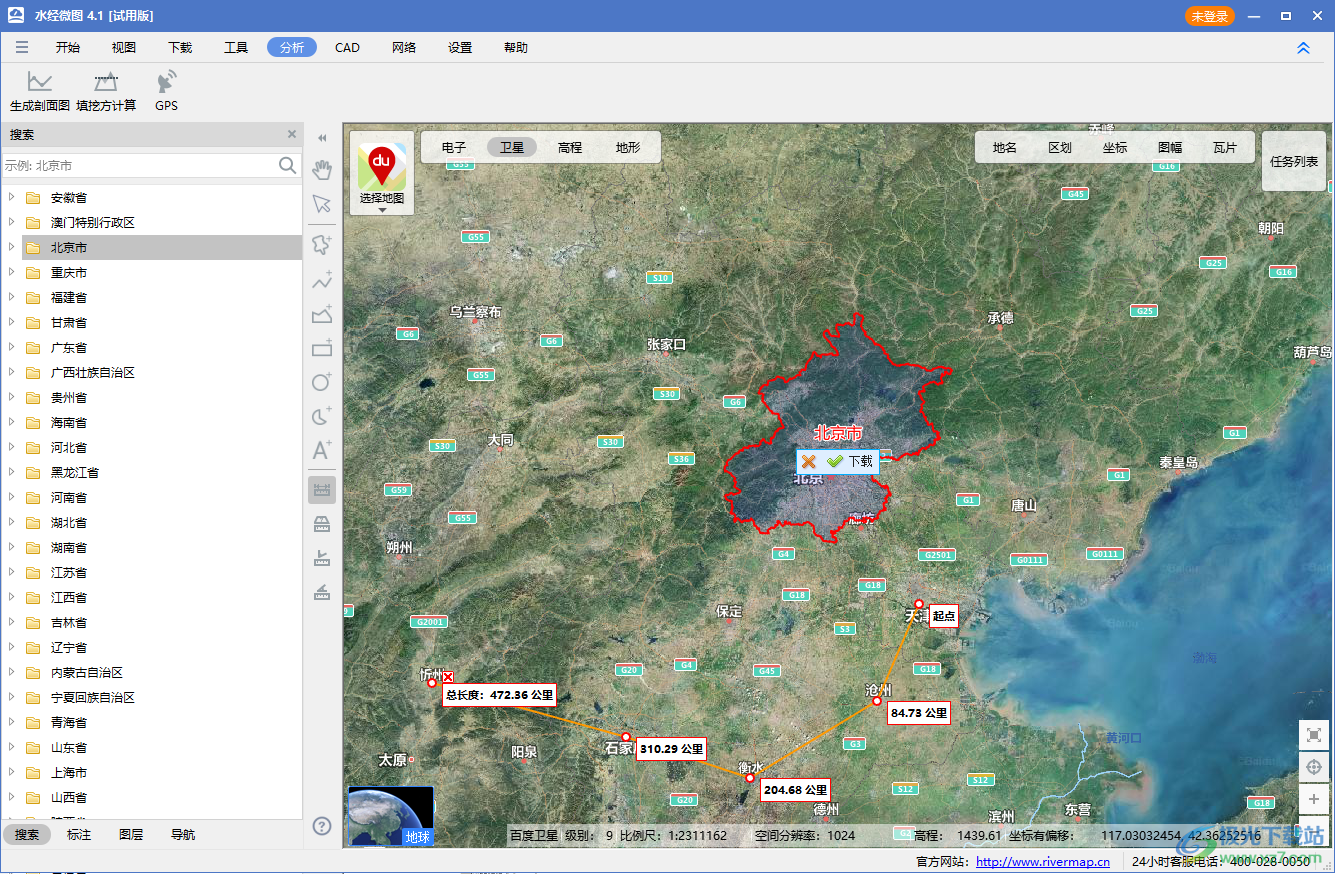The width and height of the screenshot is (1335, 874).
Task: Switch the map to 地形 mode
Action: [x=628, y=147]
